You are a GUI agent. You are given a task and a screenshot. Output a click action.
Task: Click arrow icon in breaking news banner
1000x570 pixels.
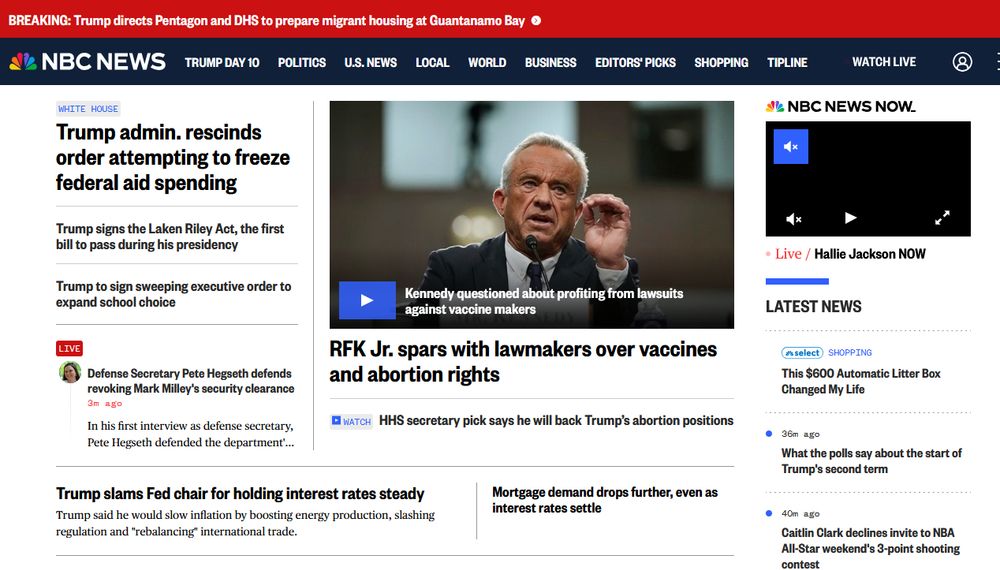click(x=536, y=20)
